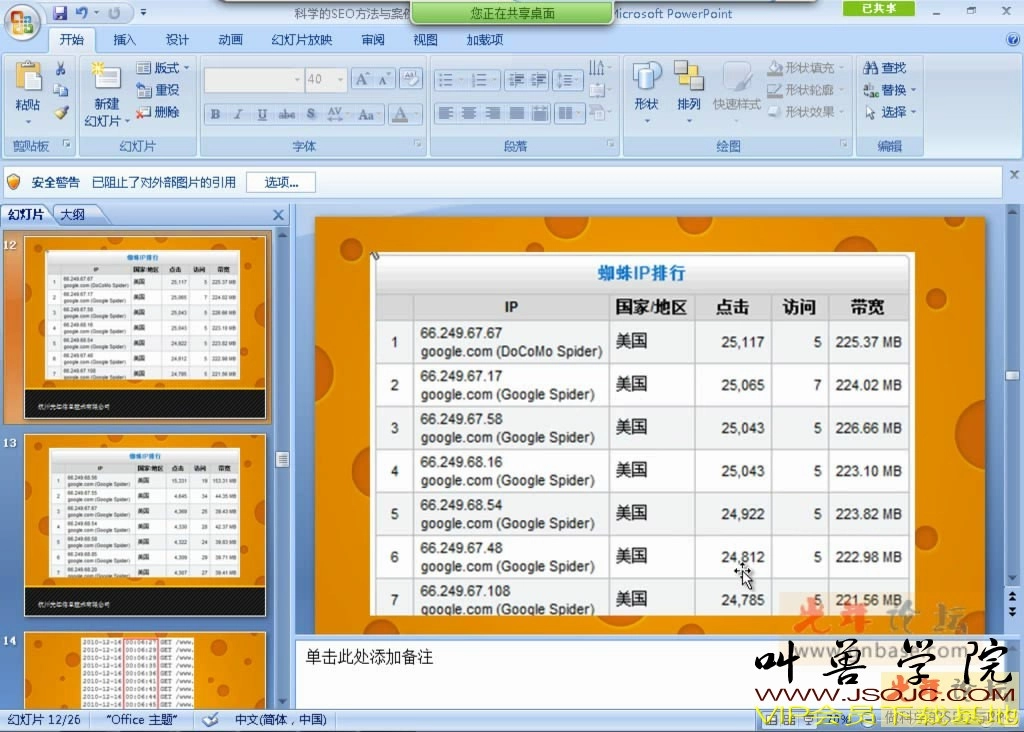
Task: Open the font size dropdown showing 40
Action: tap(339, 80)
